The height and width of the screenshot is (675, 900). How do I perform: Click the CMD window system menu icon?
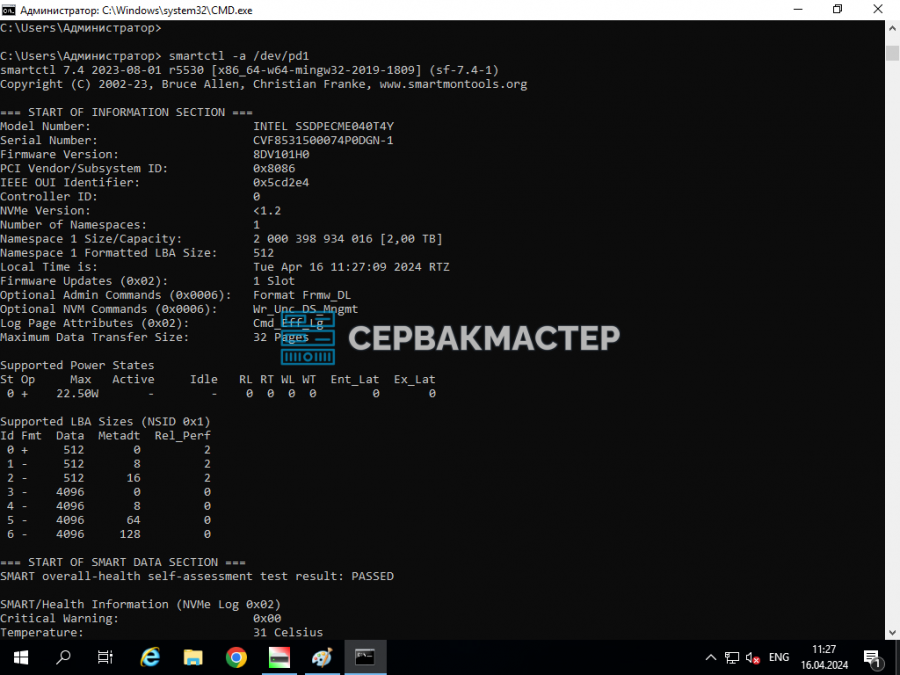pos(9,10)
